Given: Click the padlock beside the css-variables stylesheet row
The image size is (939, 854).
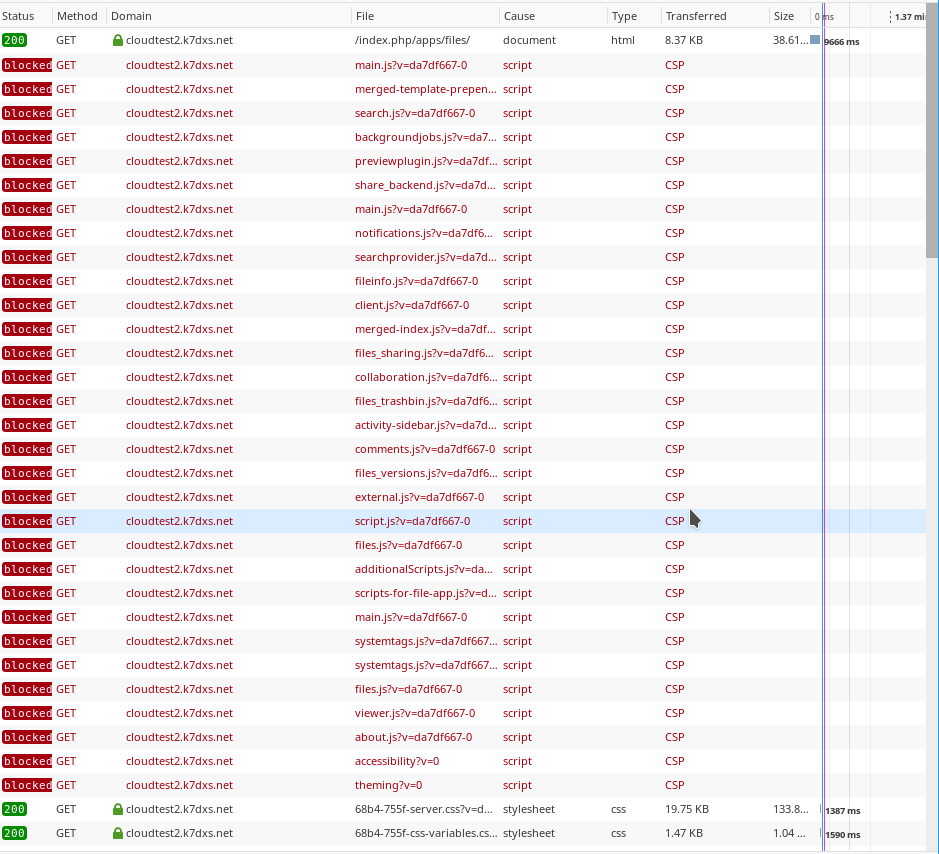Looking at the screenshot, I should [119, 833].
